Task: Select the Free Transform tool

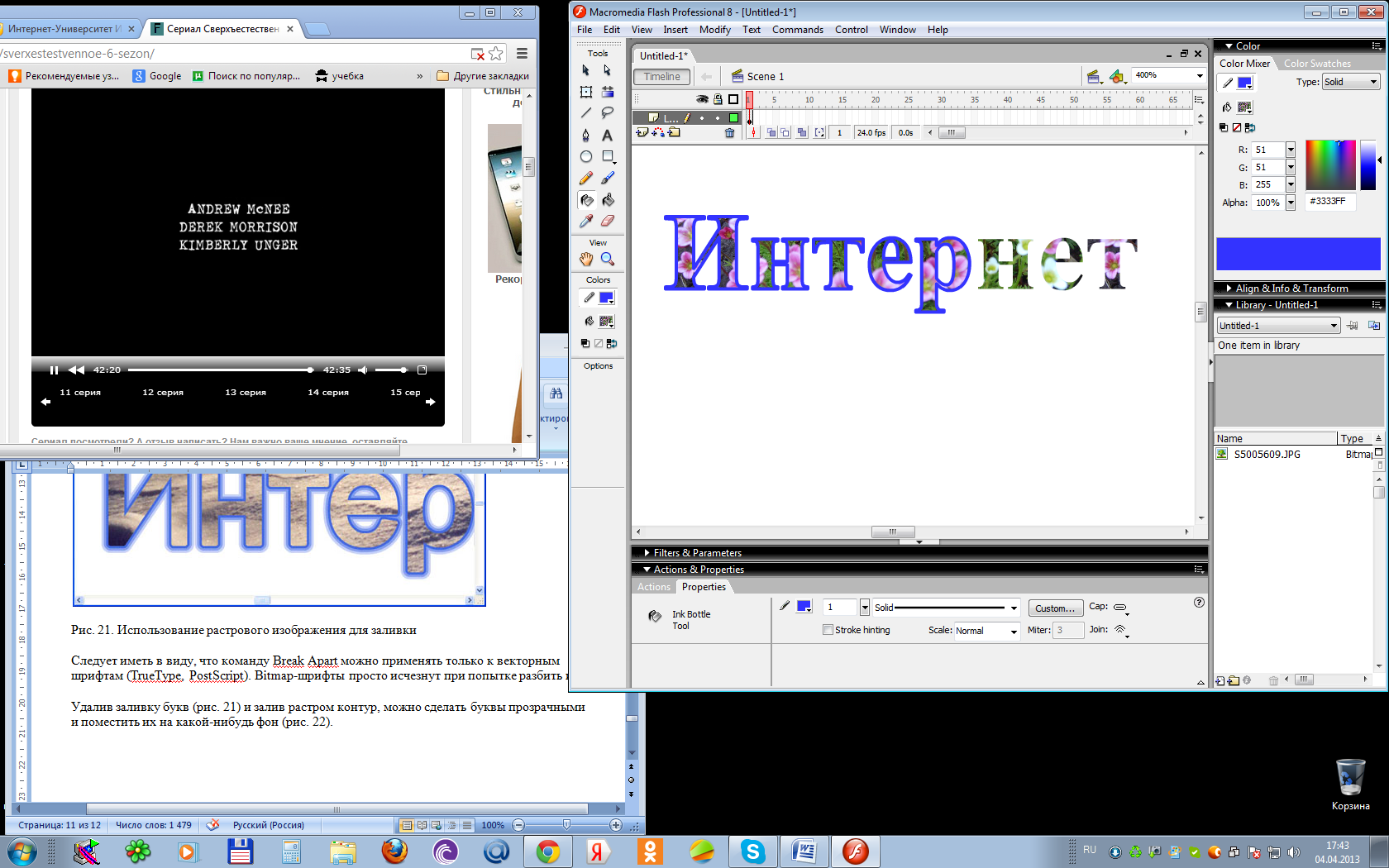Action: coord(586,92)
